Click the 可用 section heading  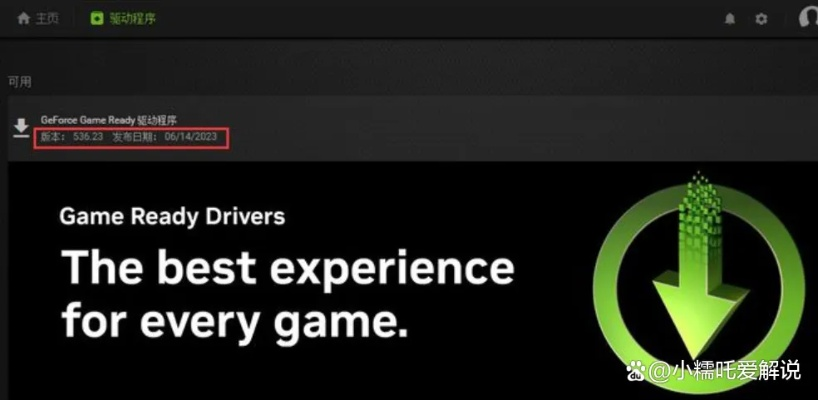(x=19, y=82)
